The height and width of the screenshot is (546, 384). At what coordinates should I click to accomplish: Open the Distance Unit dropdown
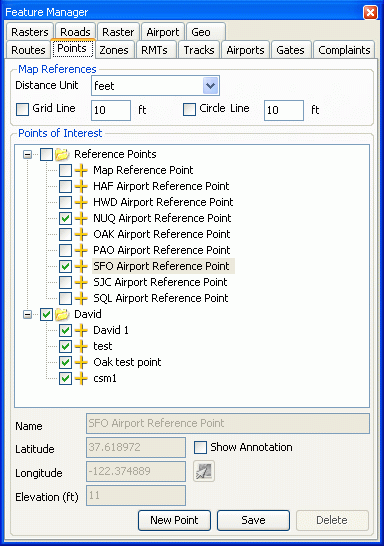210,86
